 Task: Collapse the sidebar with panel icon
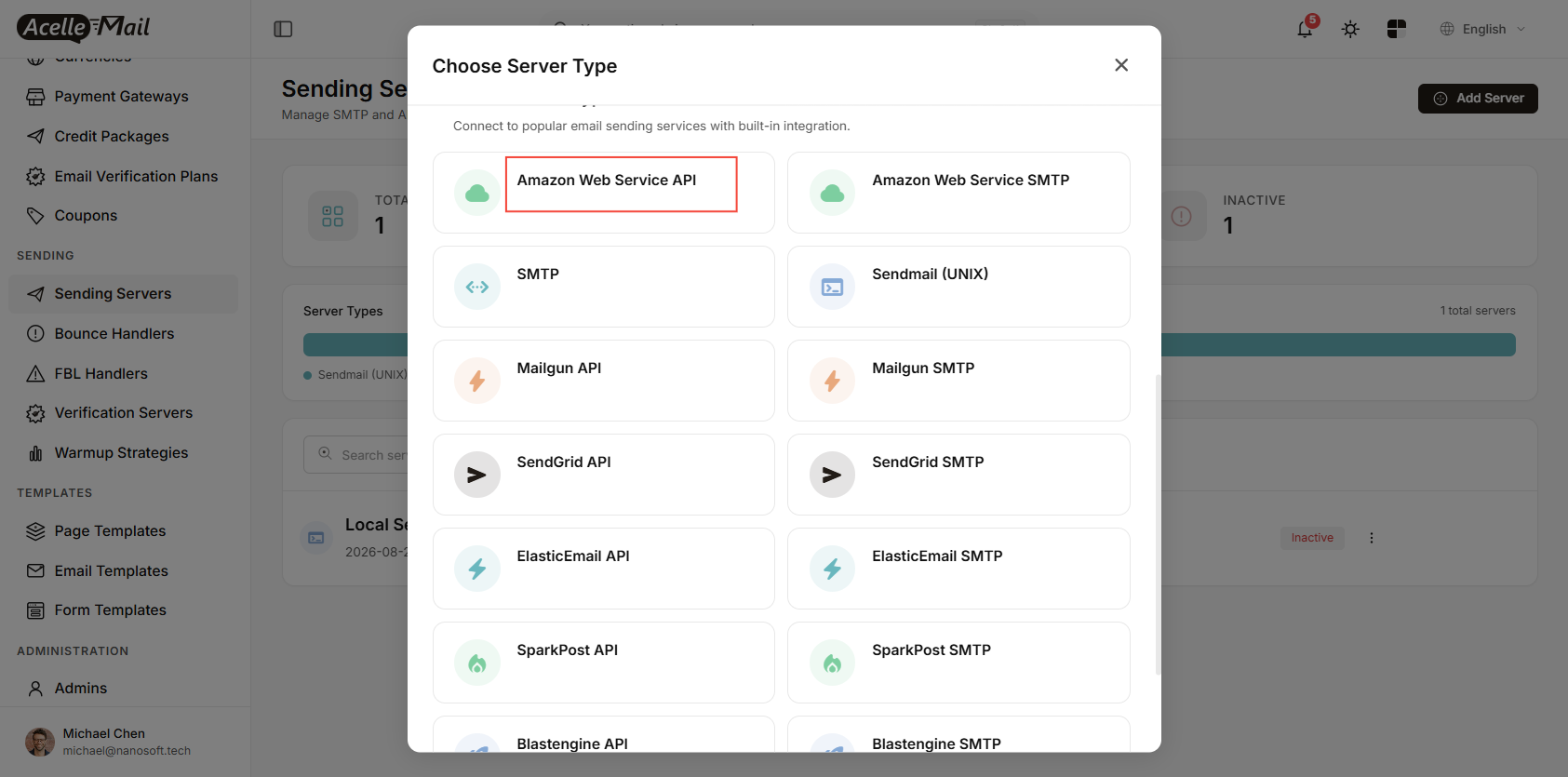coord(283,29)
